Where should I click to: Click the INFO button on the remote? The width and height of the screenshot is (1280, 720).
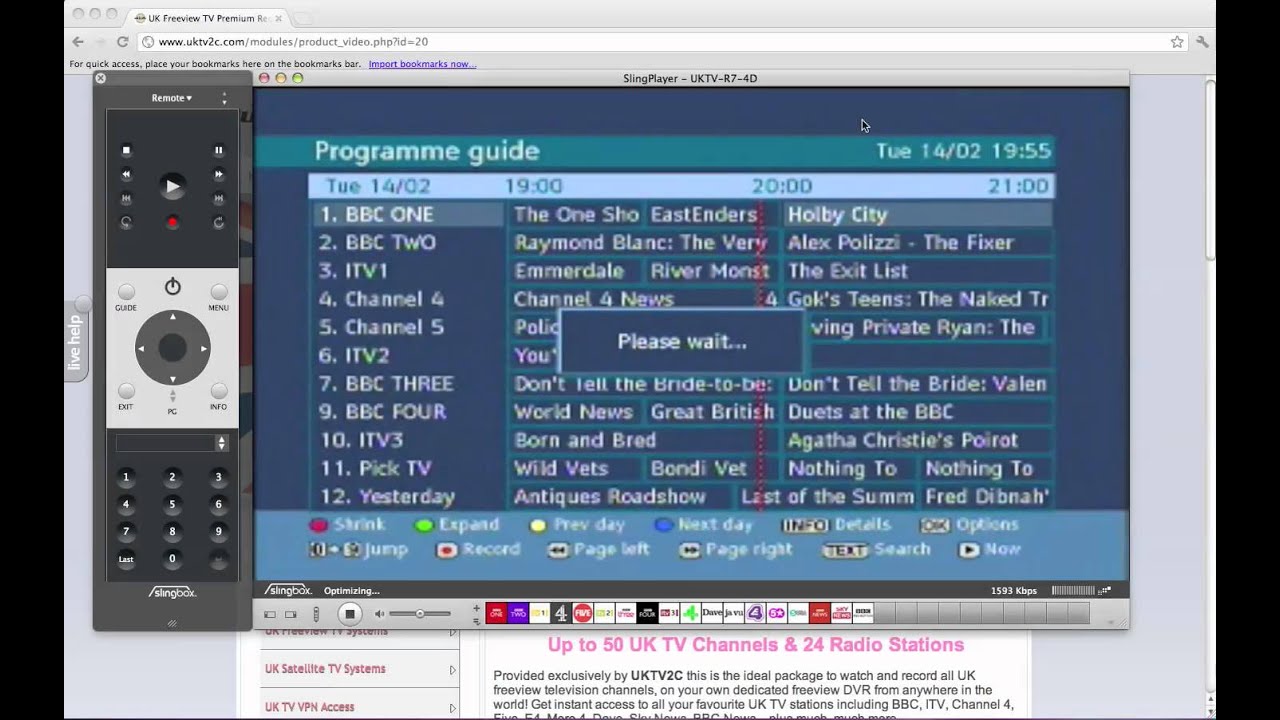(x=218, y=391)
